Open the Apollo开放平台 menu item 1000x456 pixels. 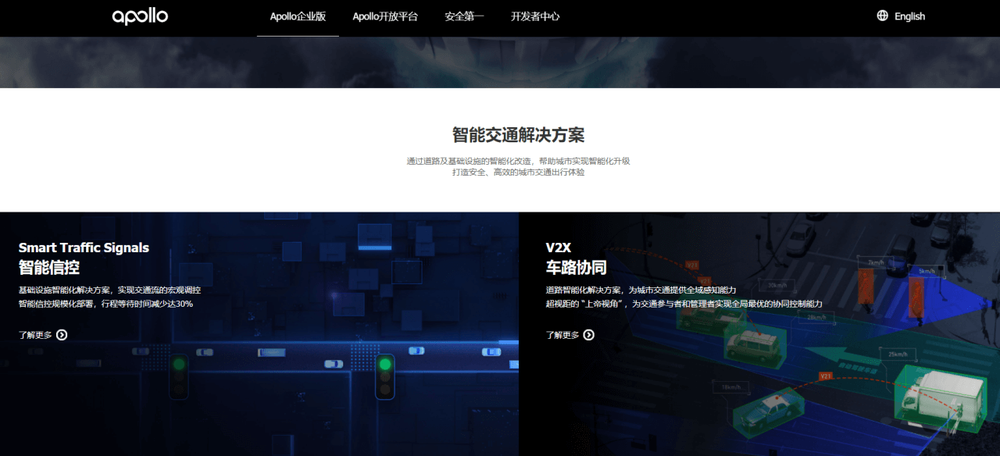(385, 17)
